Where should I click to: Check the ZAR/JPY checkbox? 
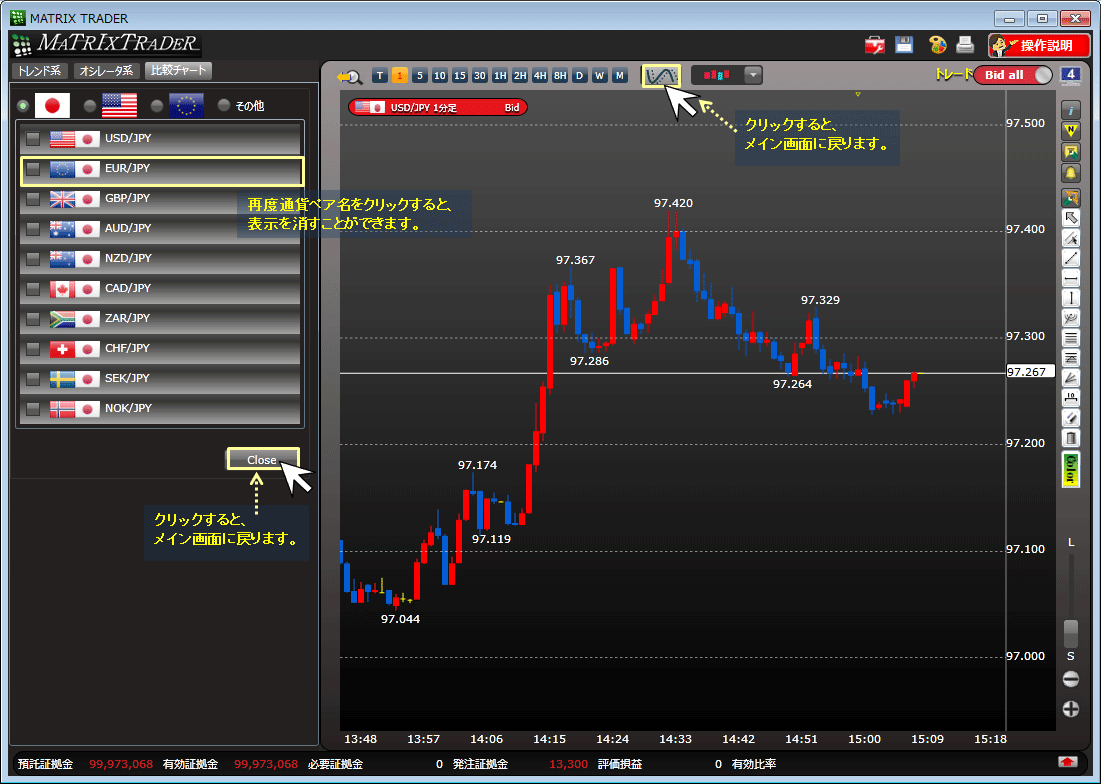click(33, 319)
